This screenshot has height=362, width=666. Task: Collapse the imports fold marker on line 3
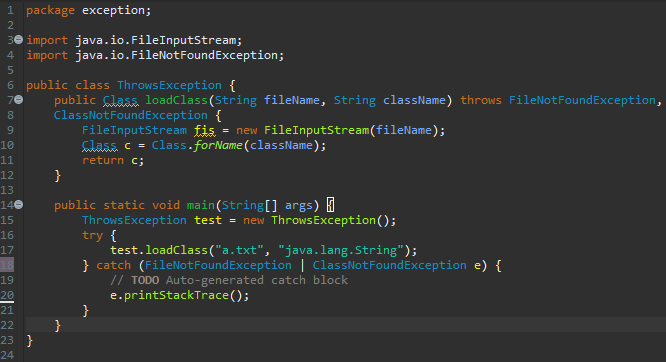tap(18, 40)
